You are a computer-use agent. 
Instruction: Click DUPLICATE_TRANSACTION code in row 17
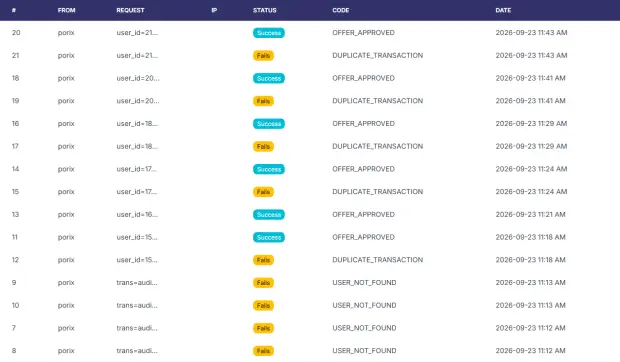(x=378, y=146)
